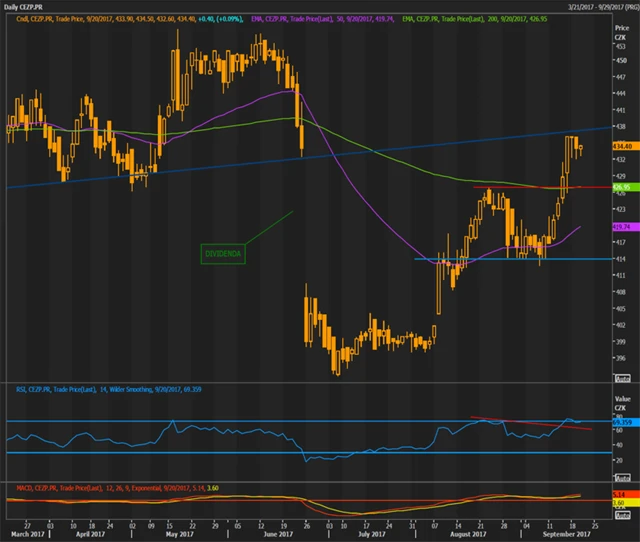Click the Auto button in RSI panel
This screenshot has height=542, width=640.
[x=622, y=476]
